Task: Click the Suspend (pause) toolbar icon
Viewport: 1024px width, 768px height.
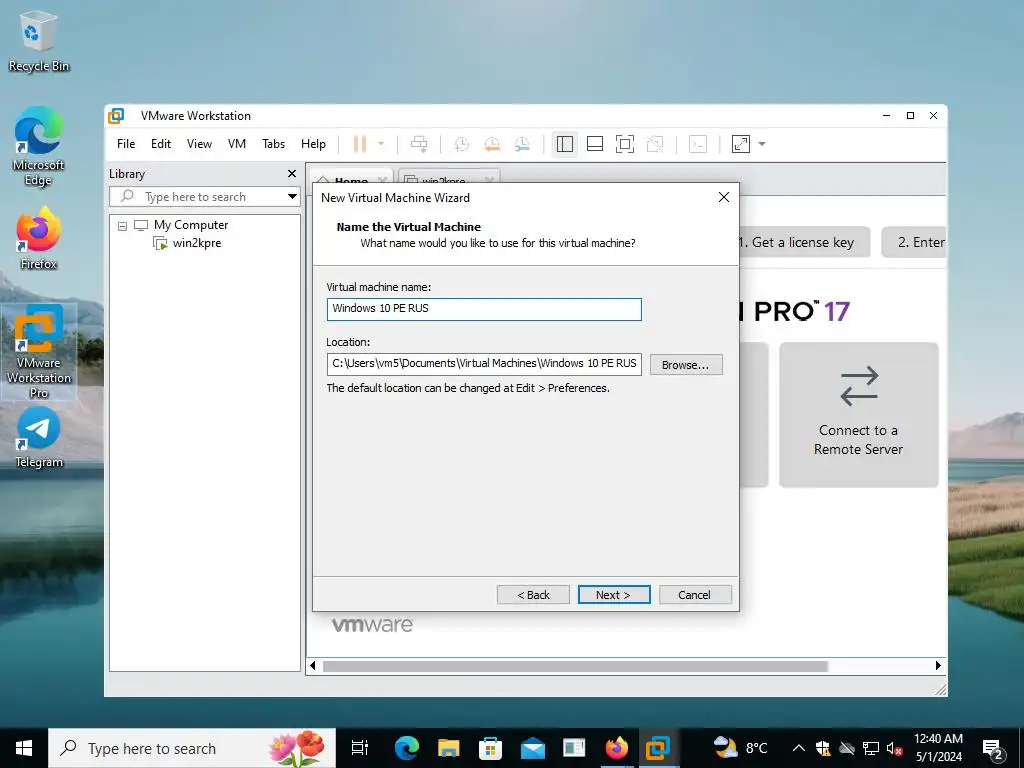Action: [360, 144]
